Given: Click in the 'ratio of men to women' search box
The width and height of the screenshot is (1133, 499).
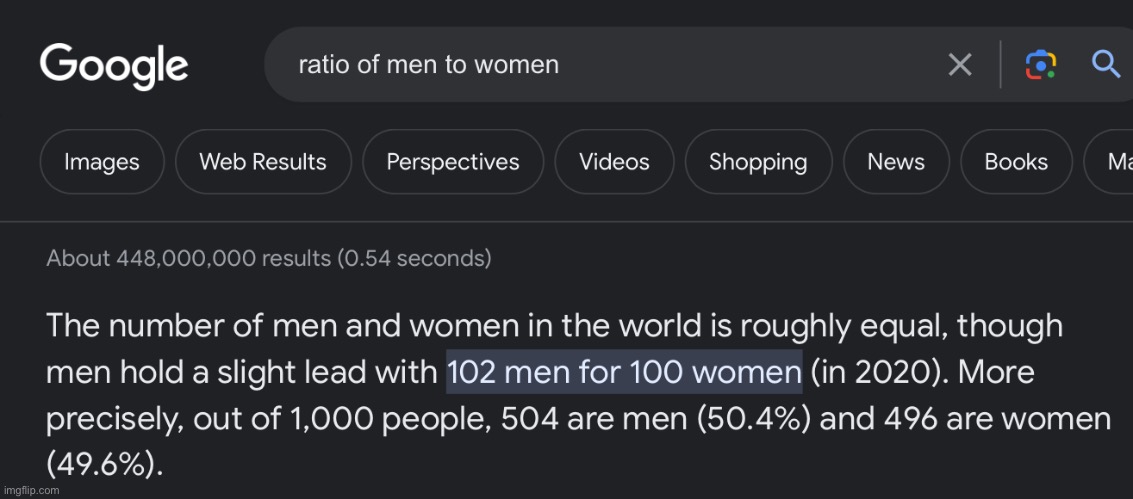Looking at the screenshot, I should click(600, 66).
